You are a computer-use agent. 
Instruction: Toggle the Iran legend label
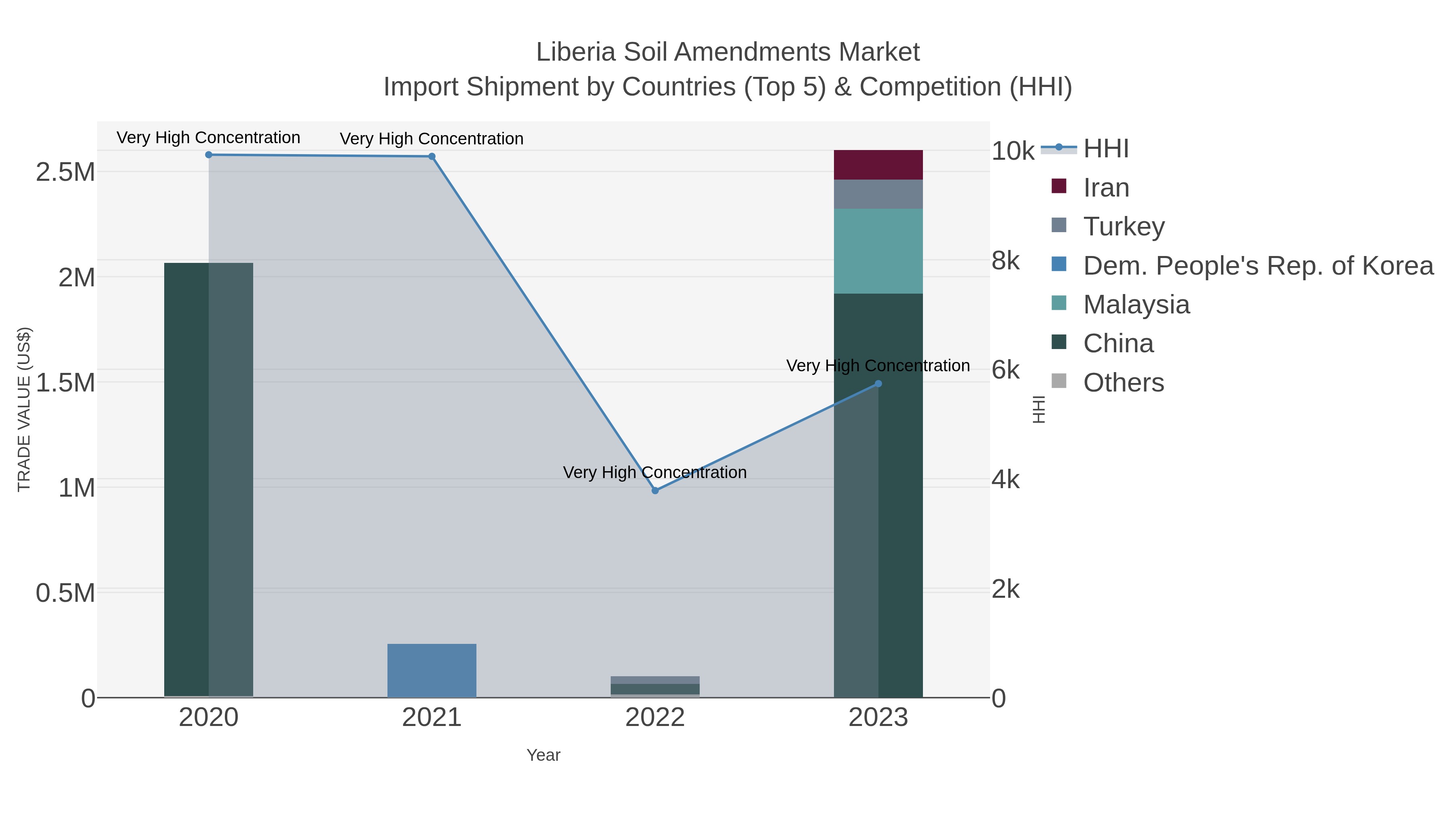click(1106, 188)
